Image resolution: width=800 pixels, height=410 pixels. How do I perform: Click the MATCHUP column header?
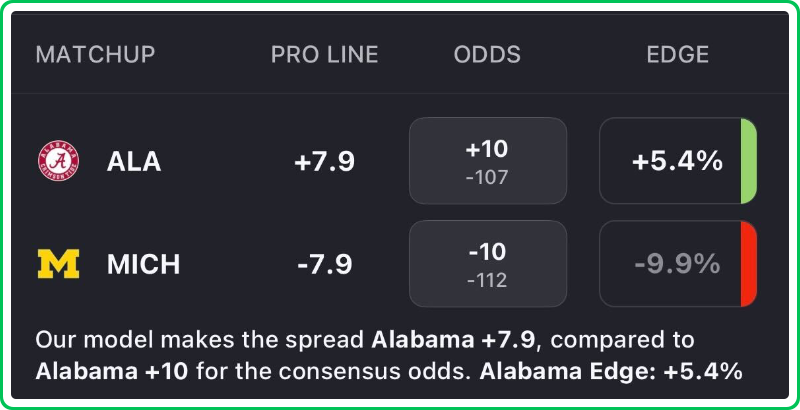click(x=95, y=55)
